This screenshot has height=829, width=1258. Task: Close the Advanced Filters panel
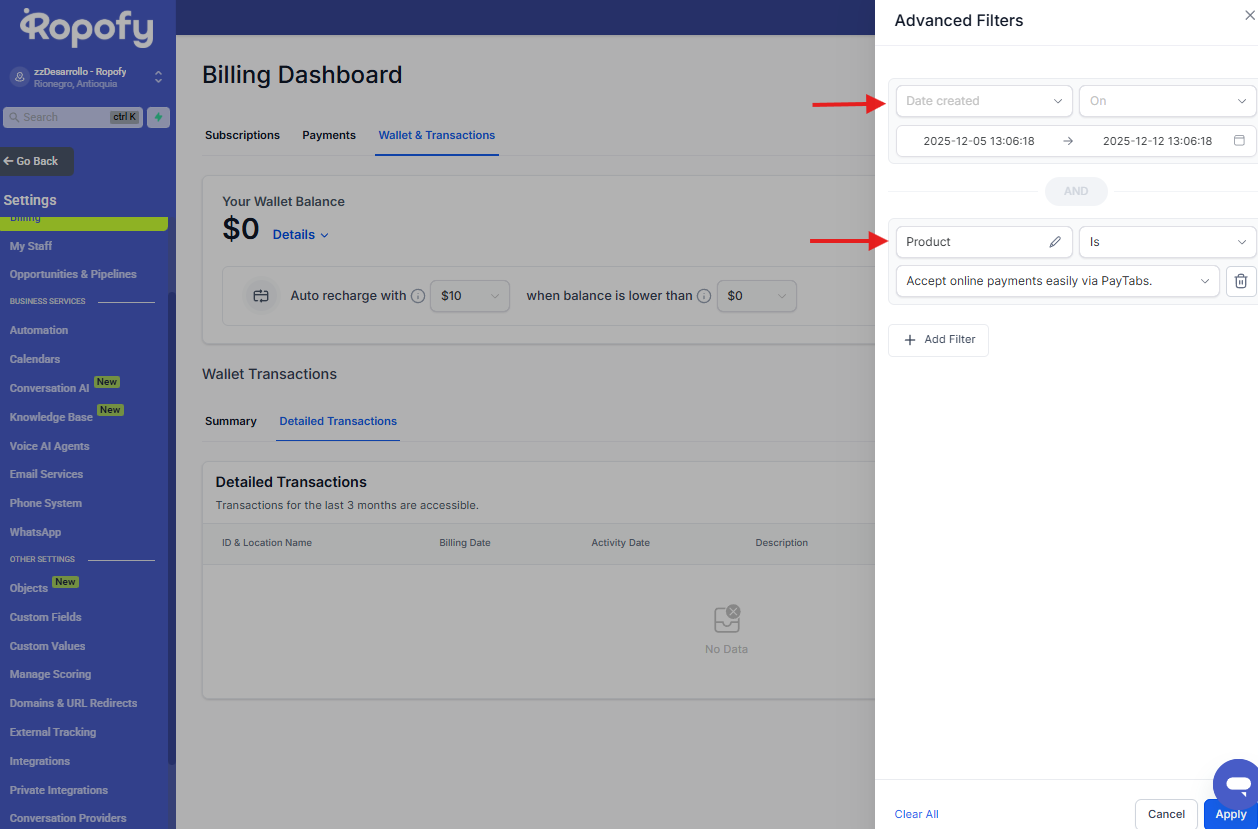(x=1249, y=15)
